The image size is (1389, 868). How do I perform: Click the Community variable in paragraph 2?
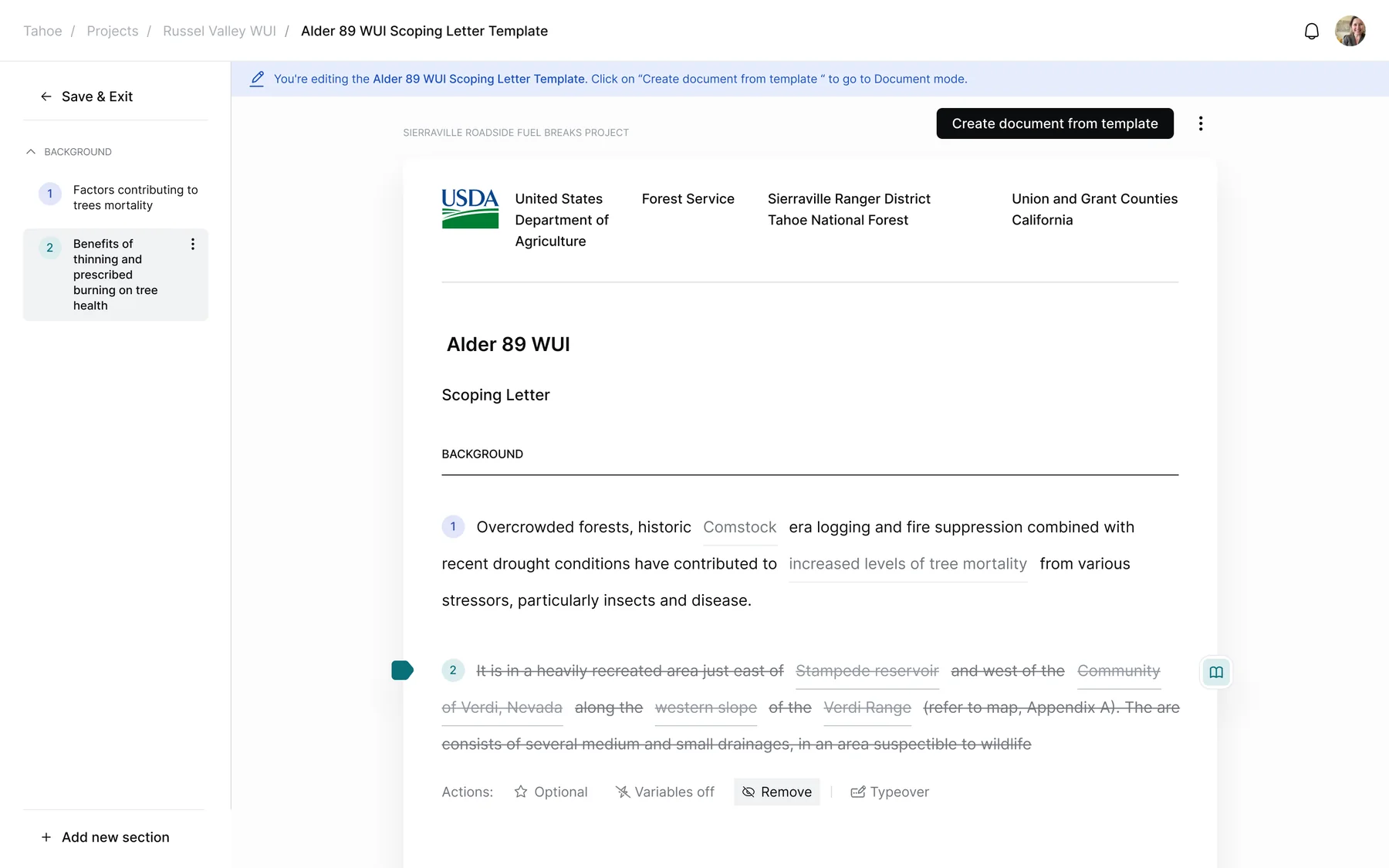coord(1119,671)
